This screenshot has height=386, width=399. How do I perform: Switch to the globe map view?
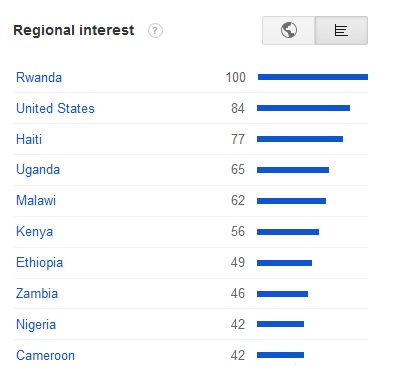point(289,30)
